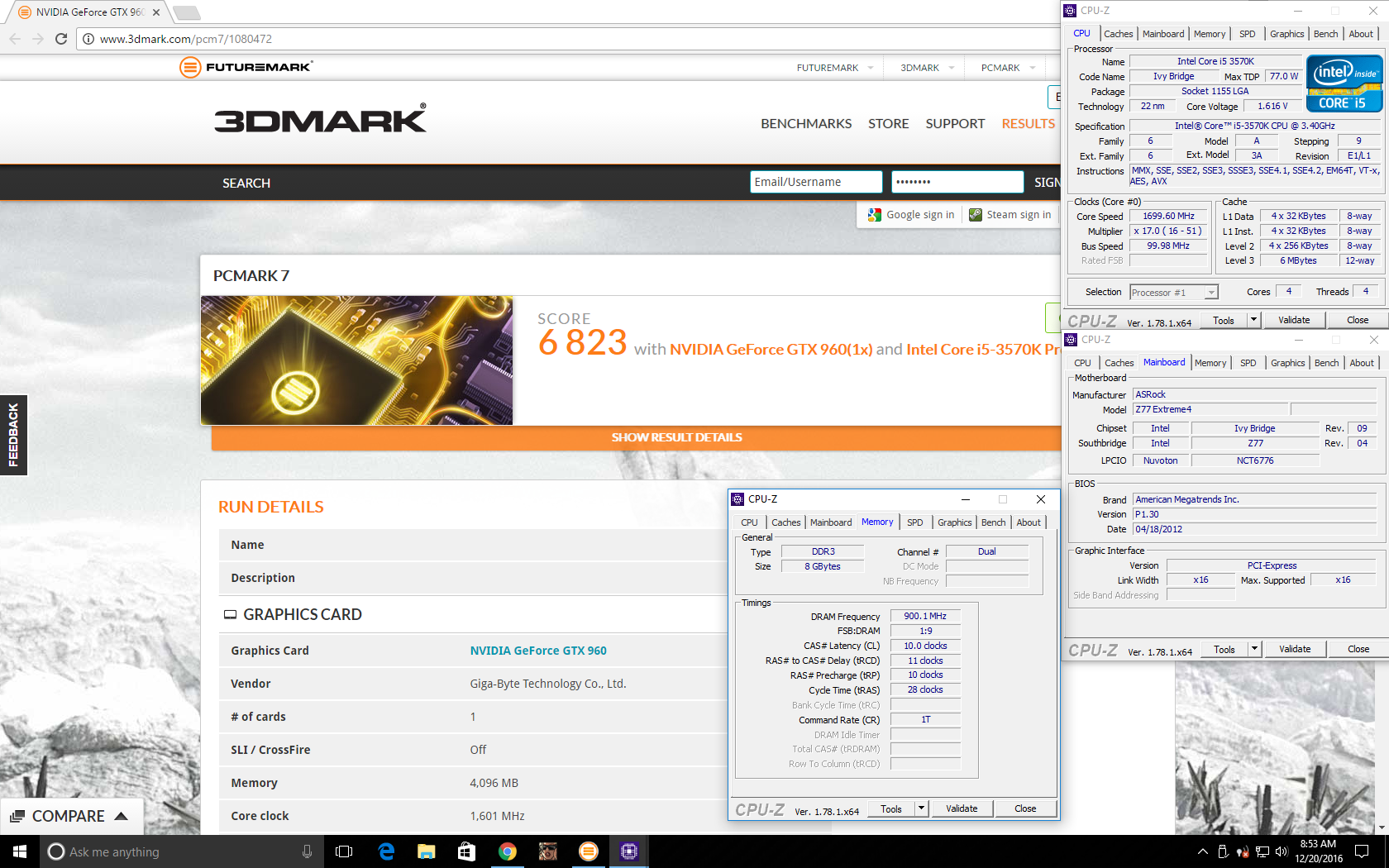Click the site info icon in address bar
Image resolution: width=1389 pixels, height=868 pixels.
pyautogui.click(x=88, y=39)
